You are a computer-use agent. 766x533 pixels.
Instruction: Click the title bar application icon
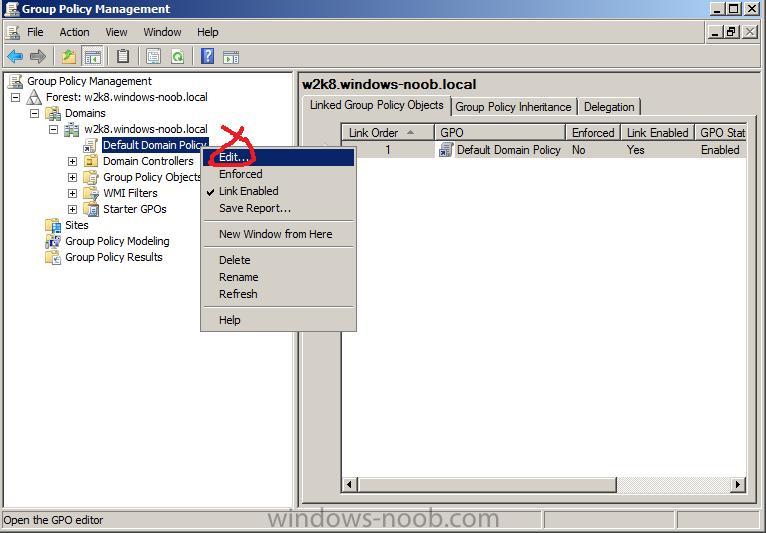[12, 9]
